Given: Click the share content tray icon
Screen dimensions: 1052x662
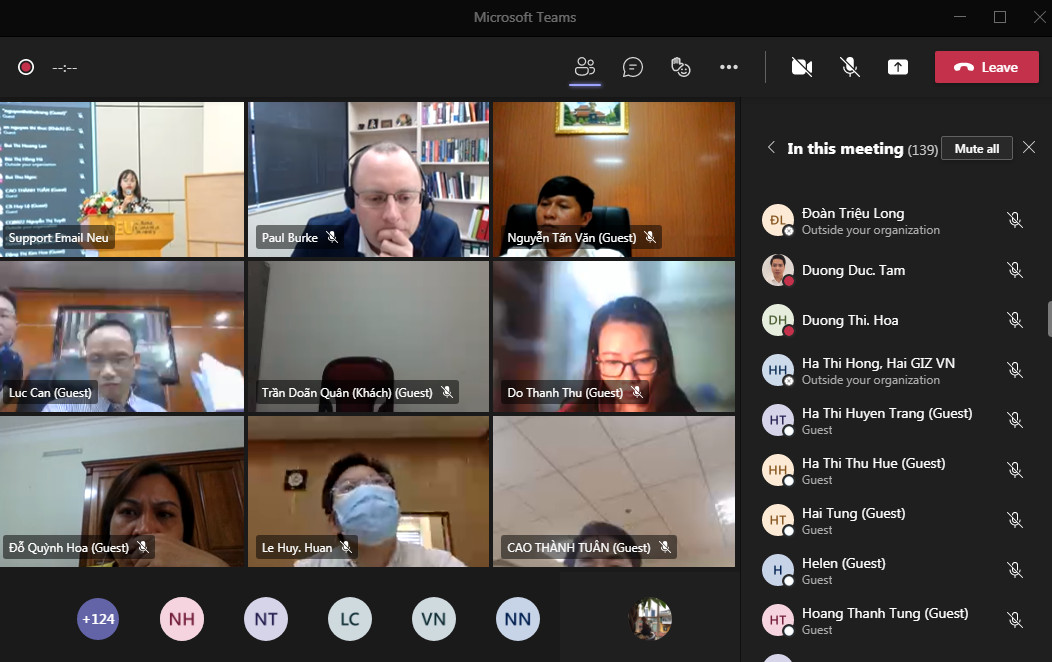Looking at the screenshot, I should click(x=898, y=67).
